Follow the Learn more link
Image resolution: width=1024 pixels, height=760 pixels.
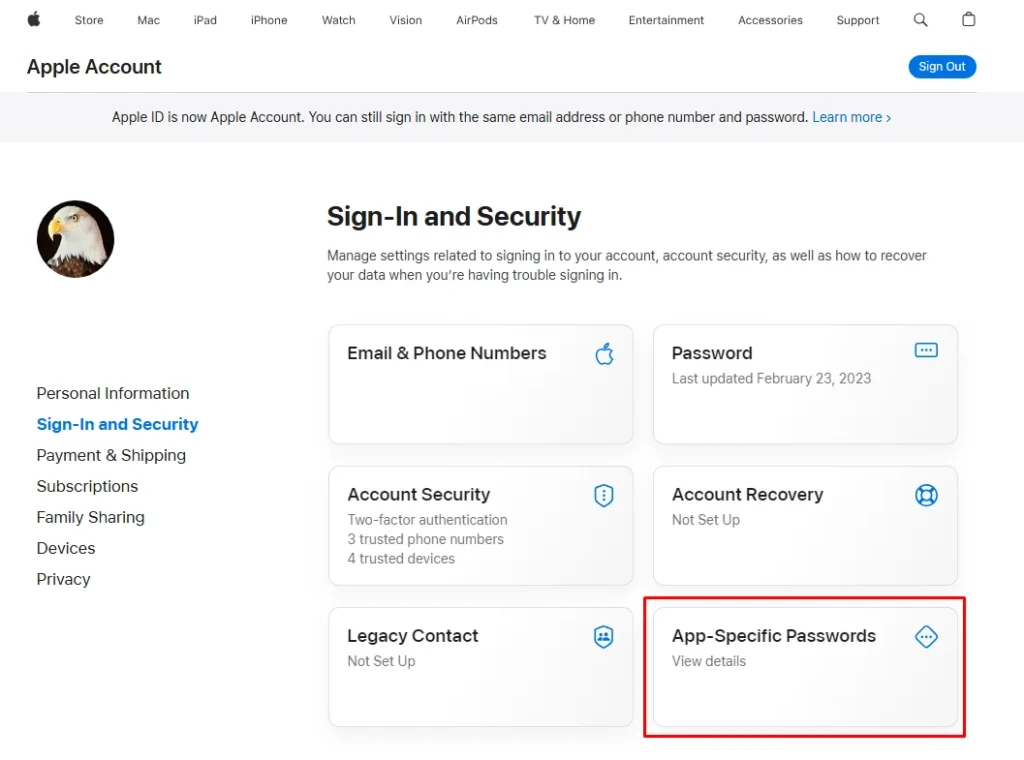pyautogui.click(x=851, y=117)
